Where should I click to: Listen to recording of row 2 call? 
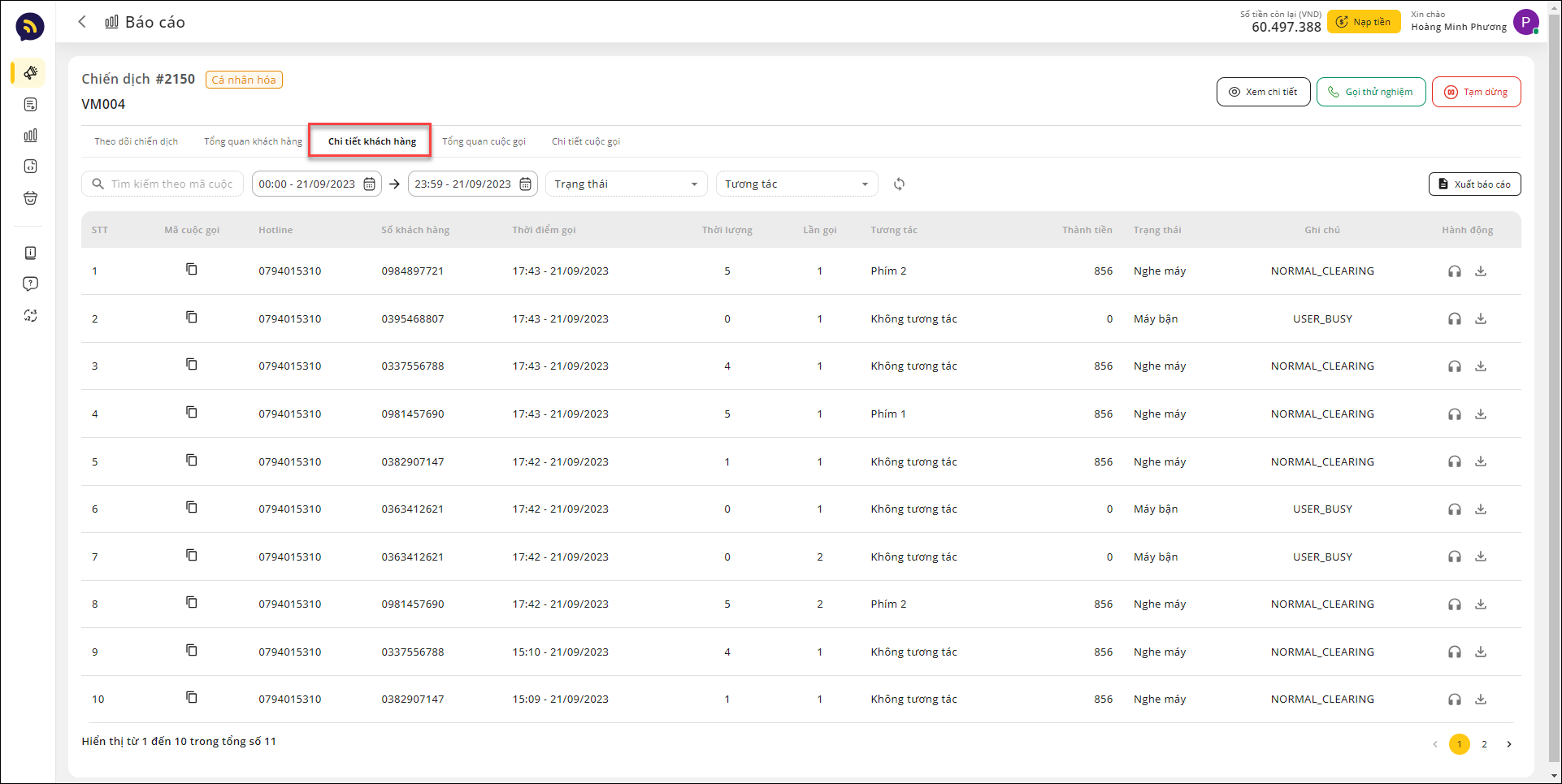pos(1454,319)
